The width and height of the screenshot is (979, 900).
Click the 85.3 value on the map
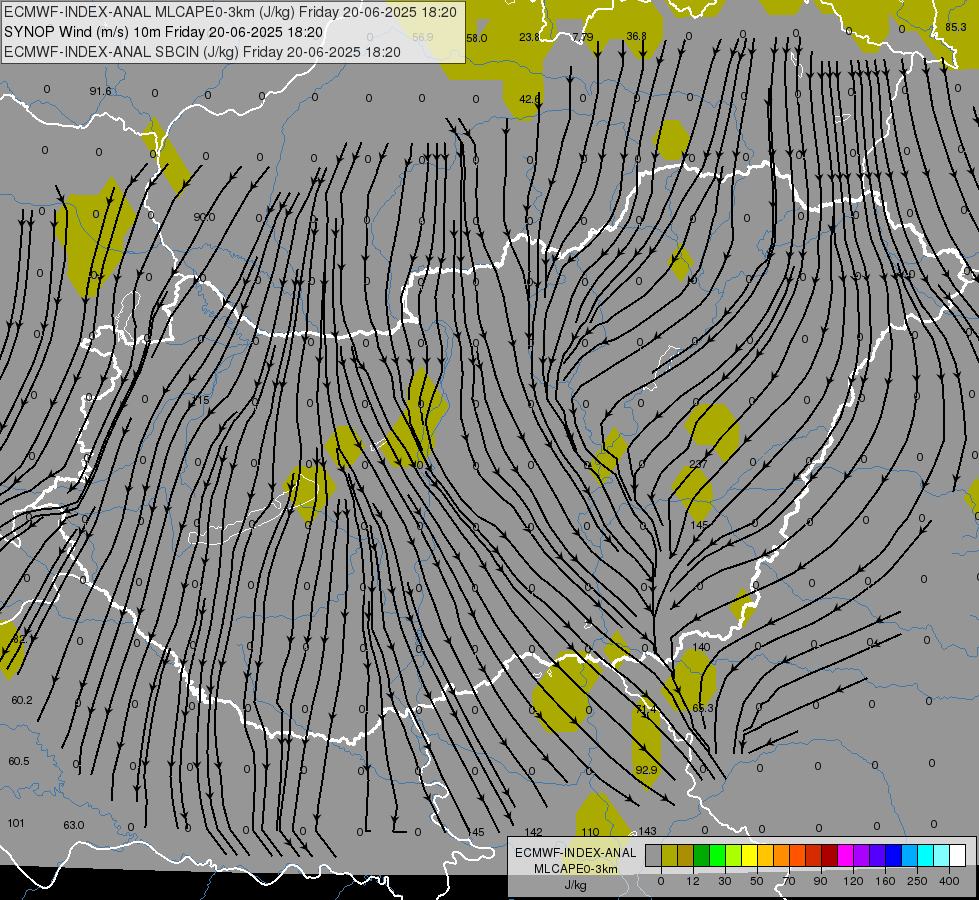click(x=956, y=27)
